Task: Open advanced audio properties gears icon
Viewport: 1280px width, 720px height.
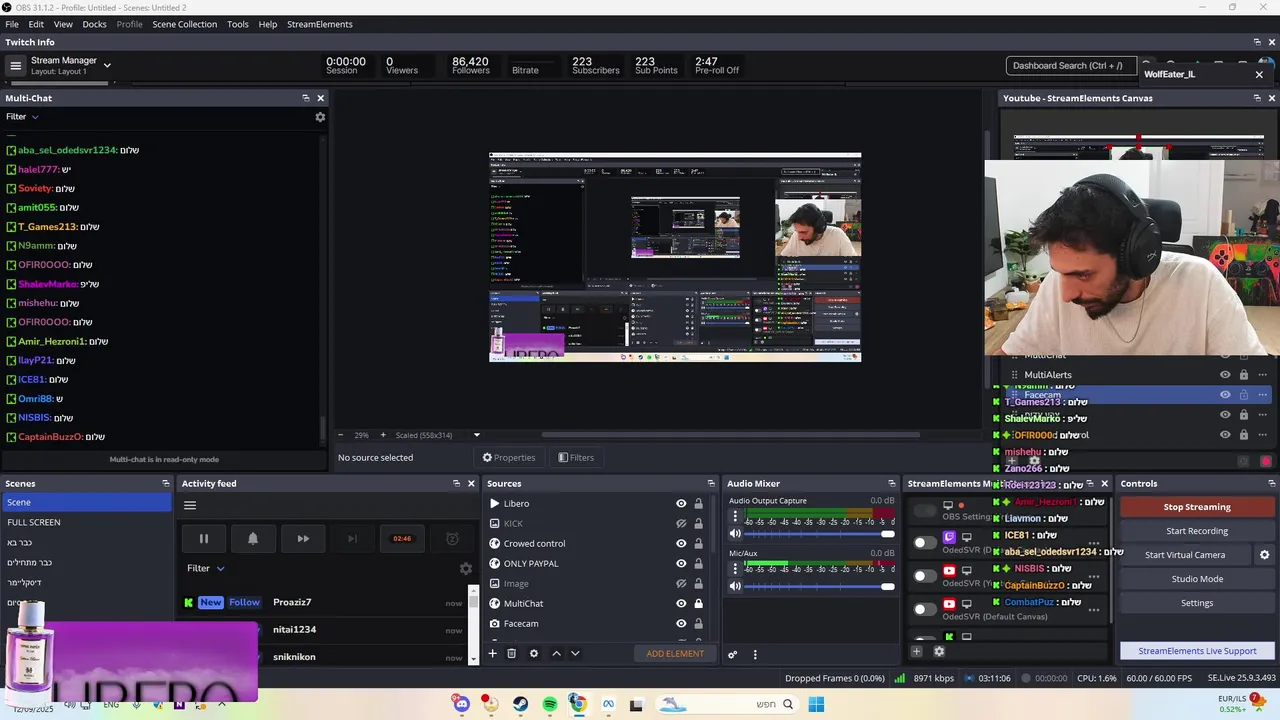Action: 732,654
